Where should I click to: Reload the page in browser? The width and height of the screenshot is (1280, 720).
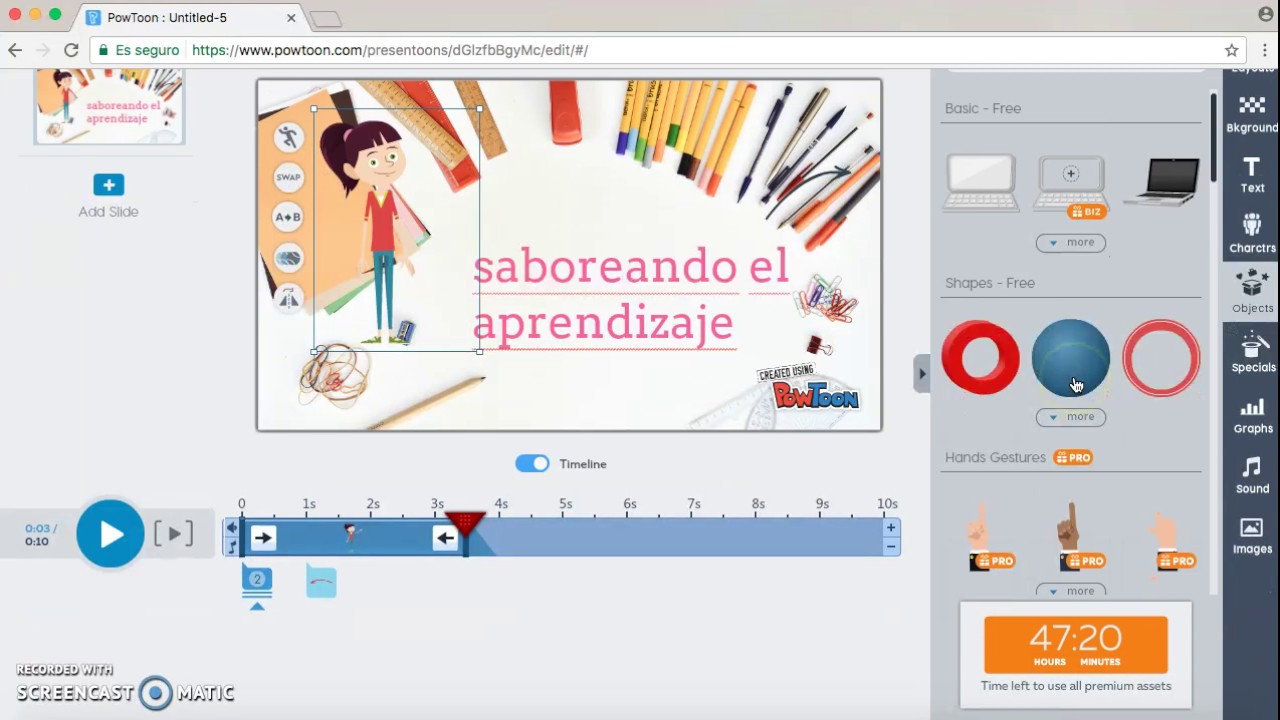pos(71,50)
